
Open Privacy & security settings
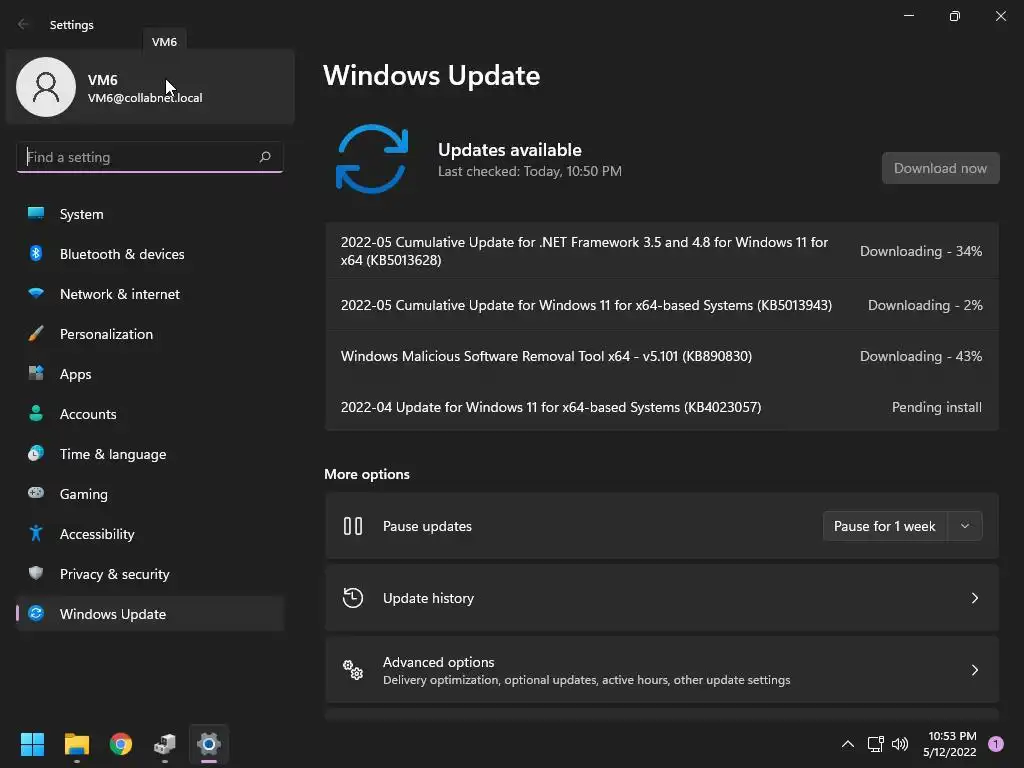(150, 574)
